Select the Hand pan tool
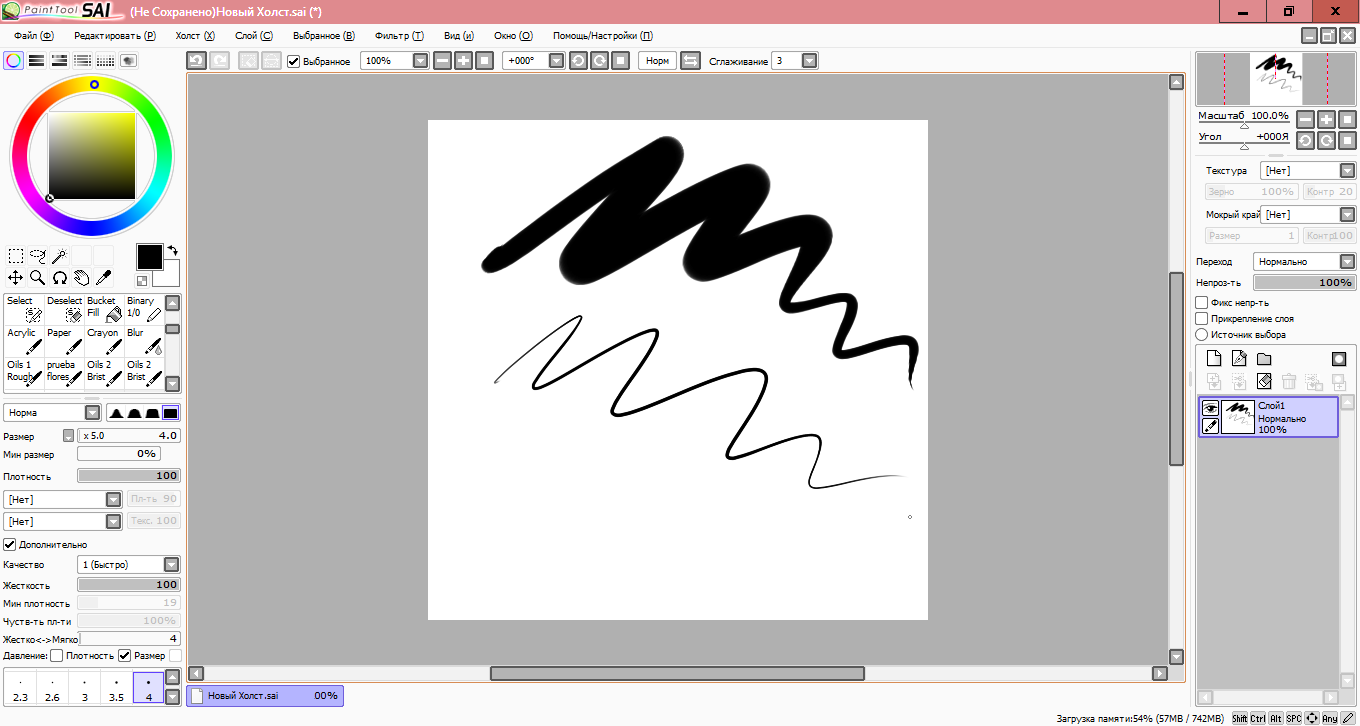The height and width of the screenshot is (726, 1360). (x=81, y=278)
